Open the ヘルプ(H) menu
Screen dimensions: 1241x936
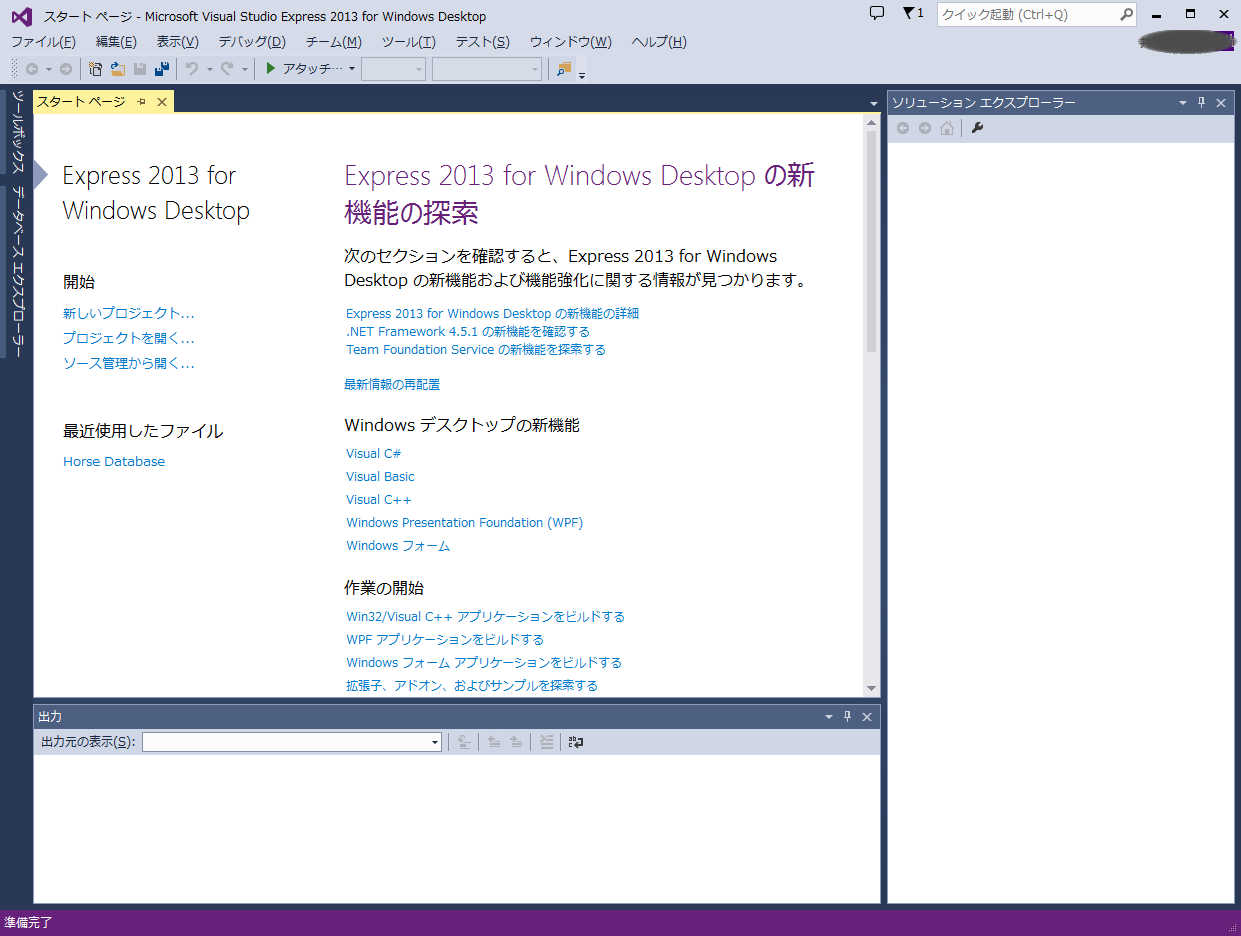(x=659, y=42)
